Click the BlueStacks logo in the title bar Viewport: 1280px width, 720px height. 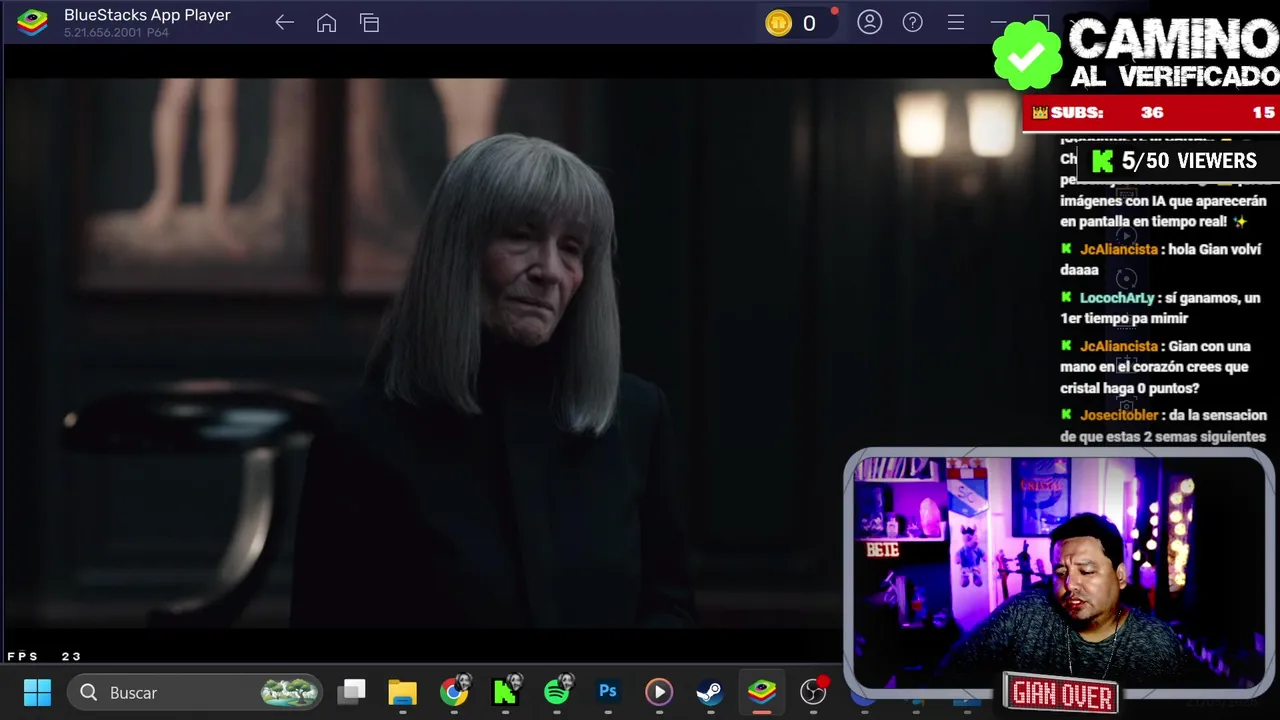point(33,22)
